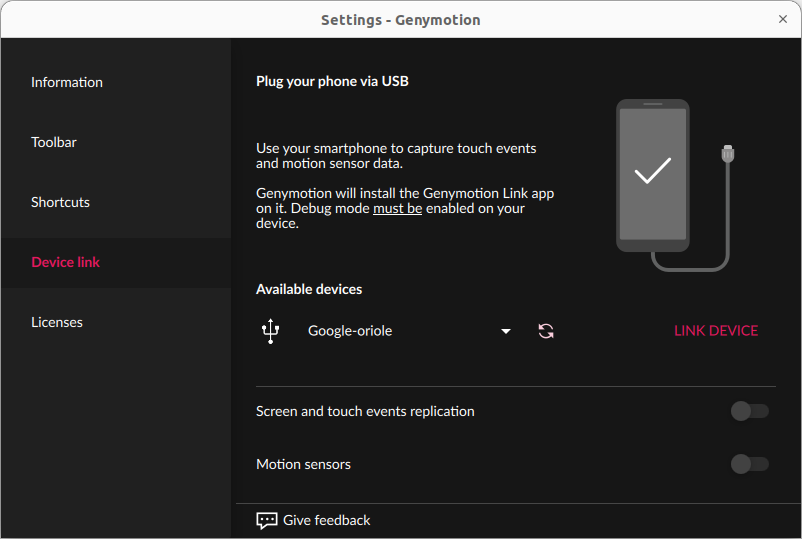Click the speech bubble feedback icon
Screen dimensions: 802x539
266,520
